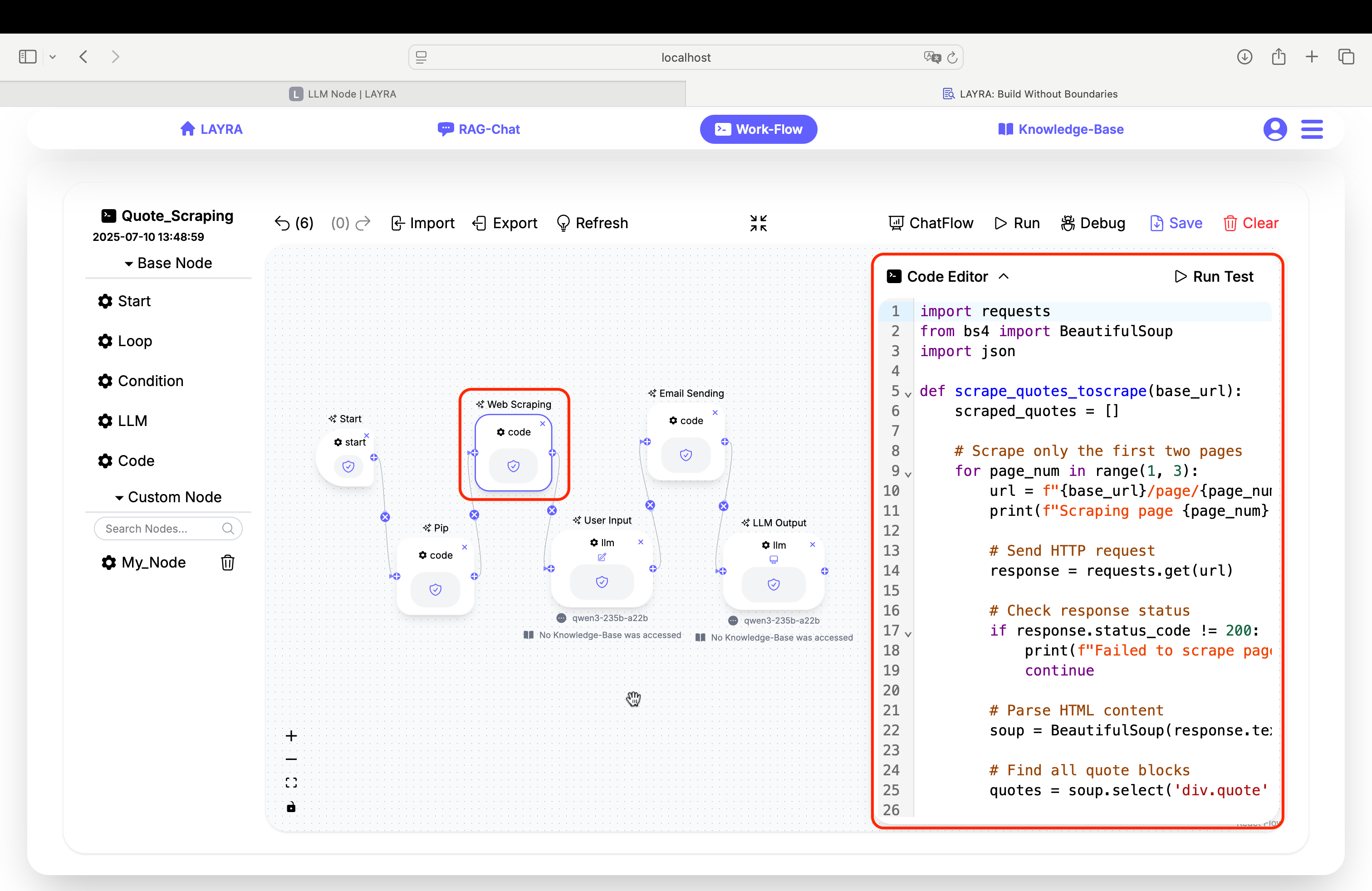The image size is (1372, 891).
Task: Add a Code node from sidebar
Action: [x=126, y=461]
